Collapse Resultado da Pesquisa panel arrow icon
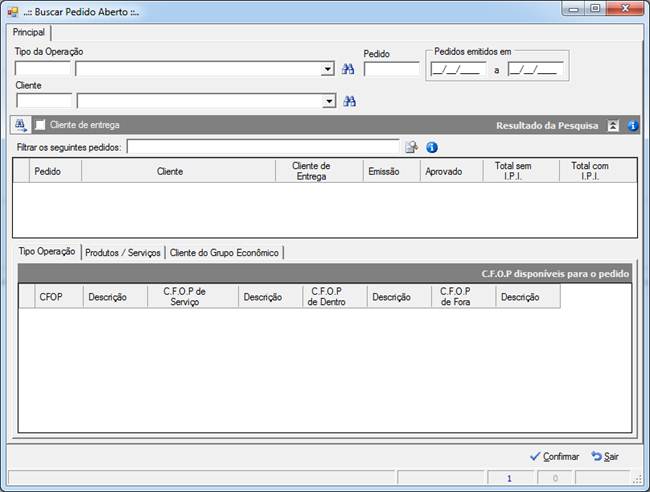The image size is (650, 492). click(x=613, y=126)
